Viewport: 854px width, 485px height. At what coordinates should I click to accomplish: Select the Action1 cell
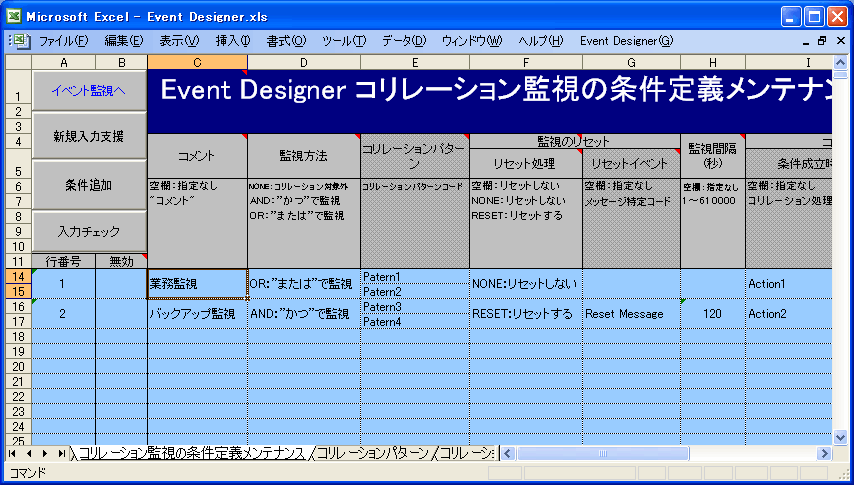[x=789, y=284]
